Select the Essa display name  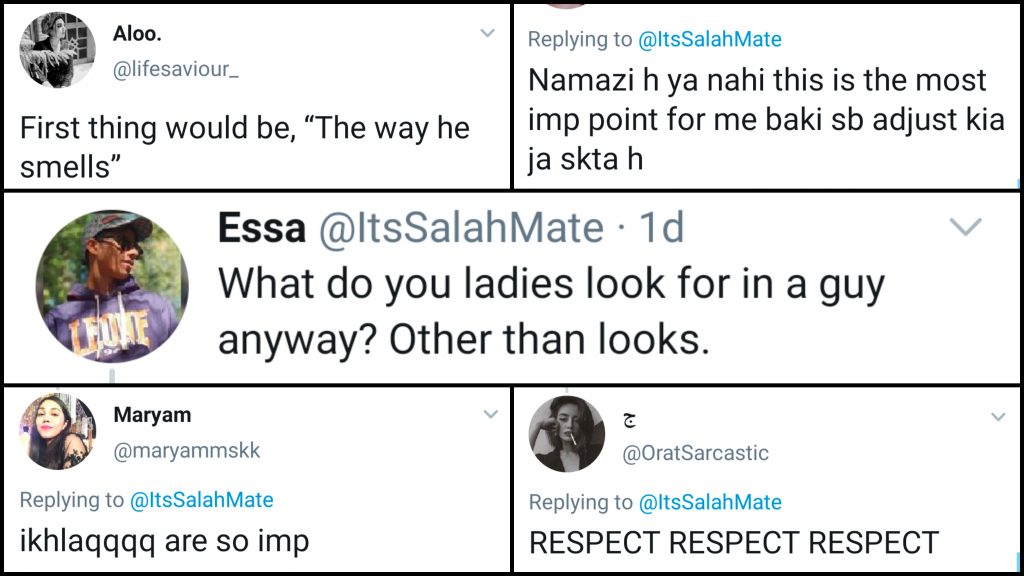click(x=262, y=229)
